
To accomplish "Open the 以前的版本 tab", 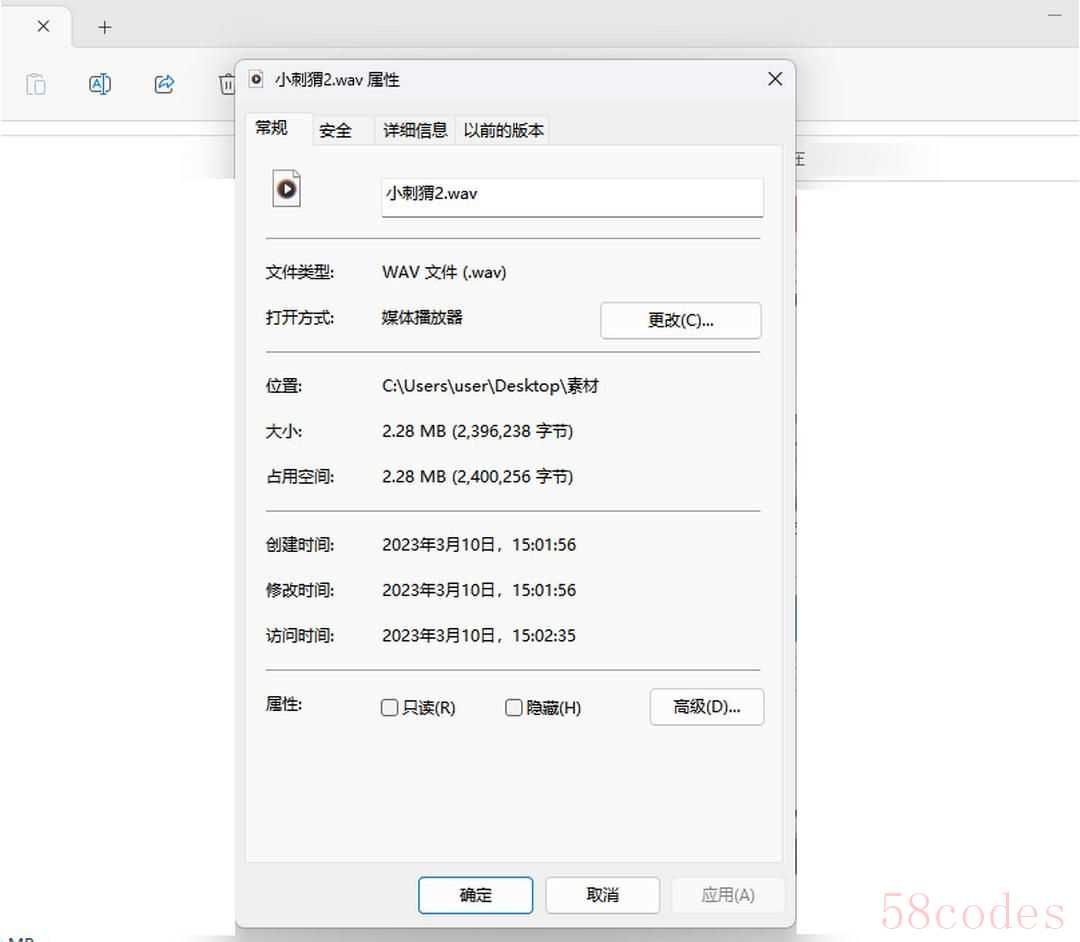I will click(503, 130).
